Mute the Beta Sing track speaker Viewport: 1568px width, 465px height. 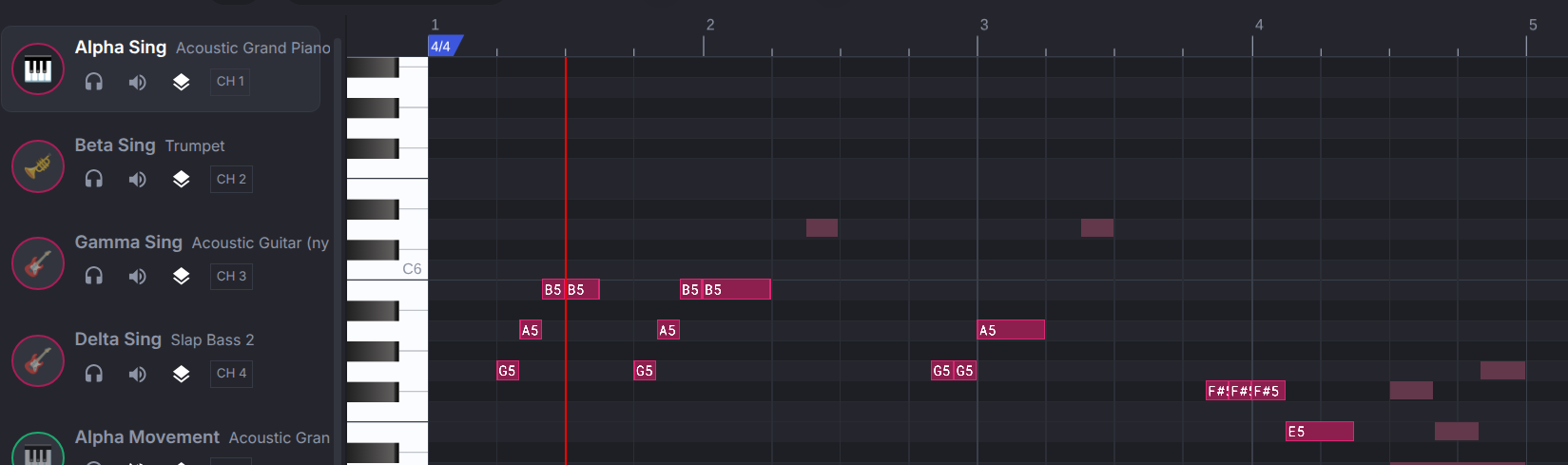[x=138, y=179]
